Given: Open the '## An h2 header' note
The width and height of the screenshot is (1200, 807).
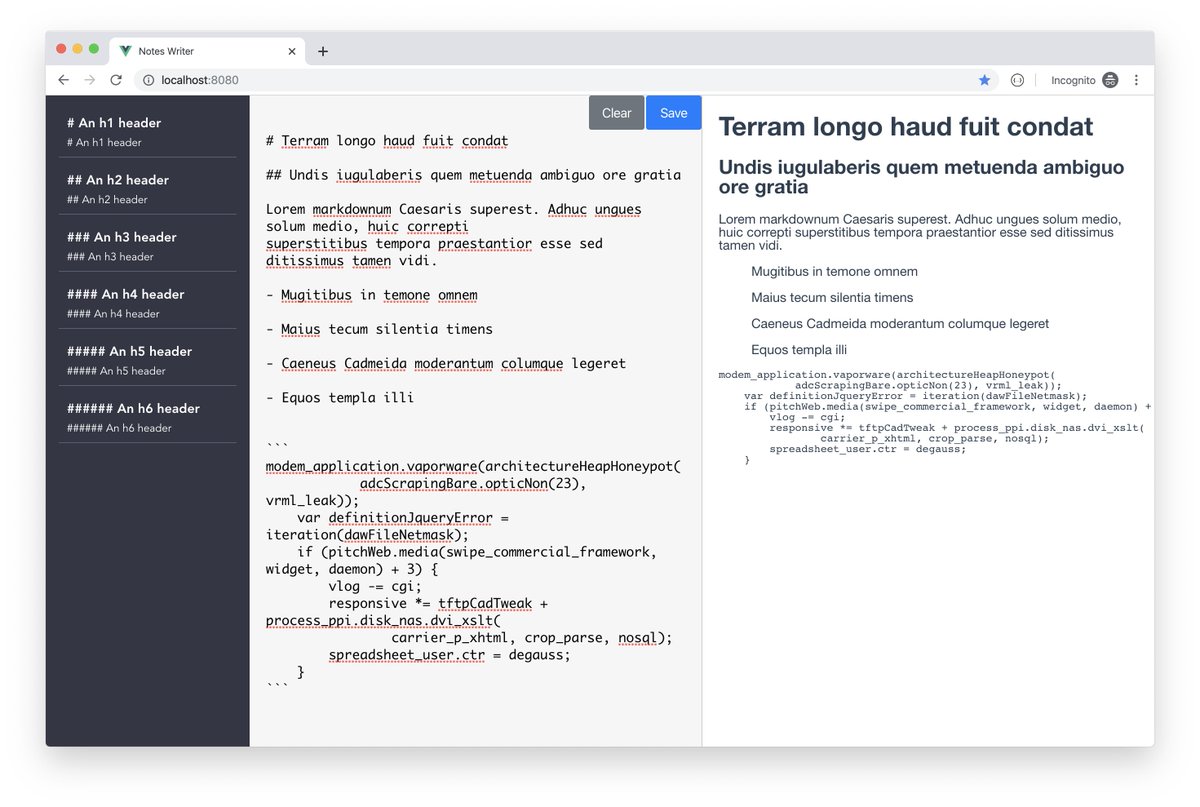Looking at the screenshot, I should (x=148, y=188).
